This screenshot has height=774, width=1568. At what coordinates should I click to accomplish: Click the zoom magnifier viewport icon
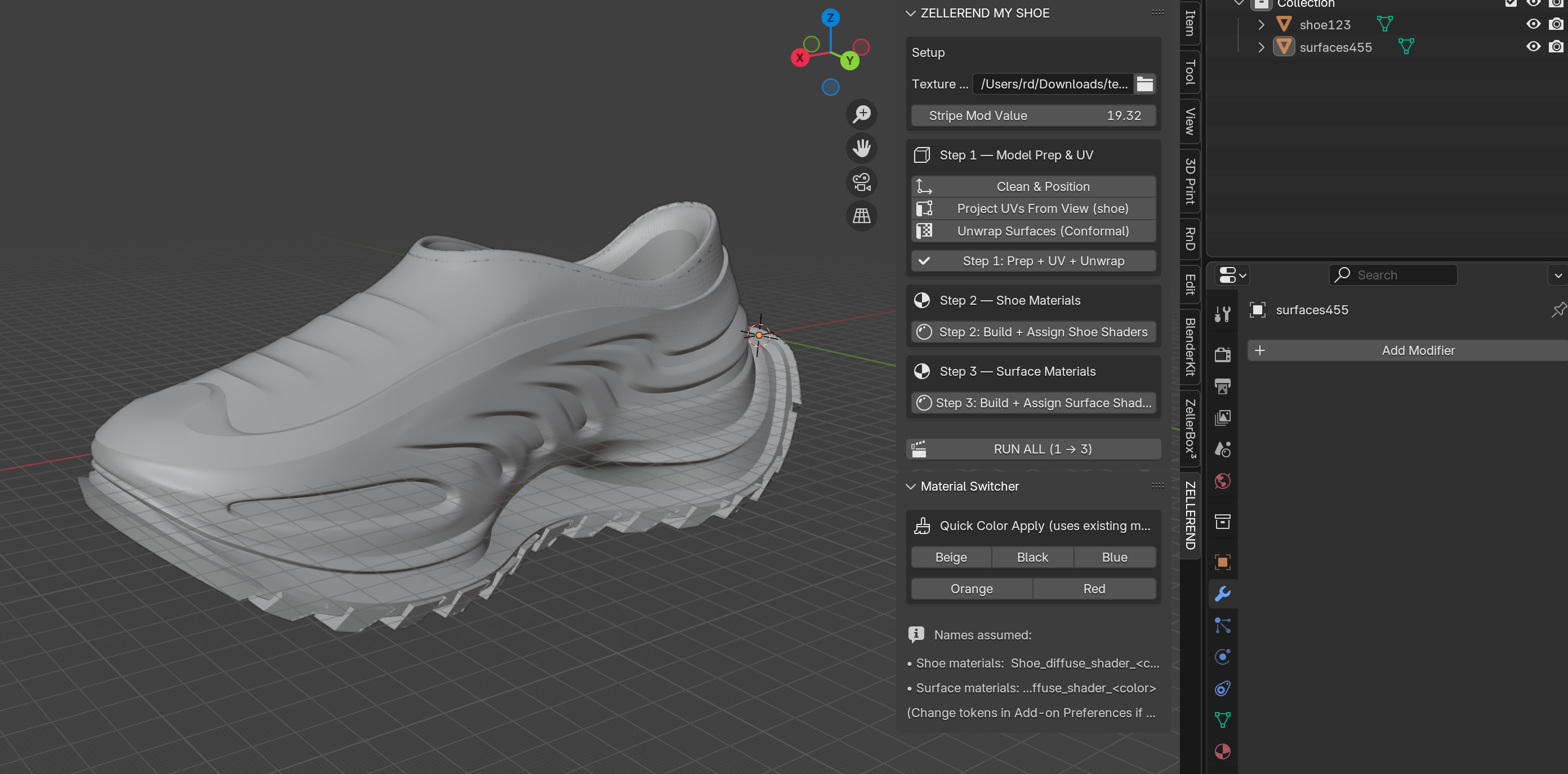click(861, 114)
